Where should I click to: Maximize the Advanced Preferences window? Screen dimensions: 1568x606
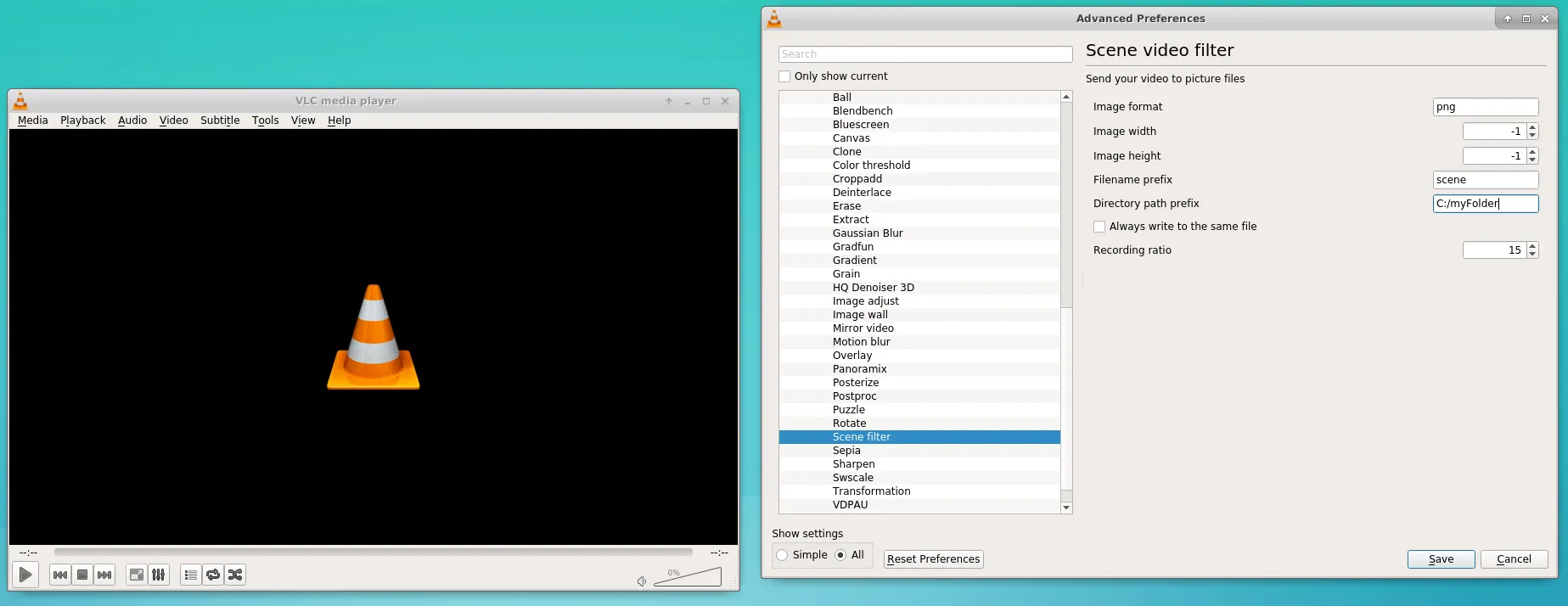pos(1526,19)
